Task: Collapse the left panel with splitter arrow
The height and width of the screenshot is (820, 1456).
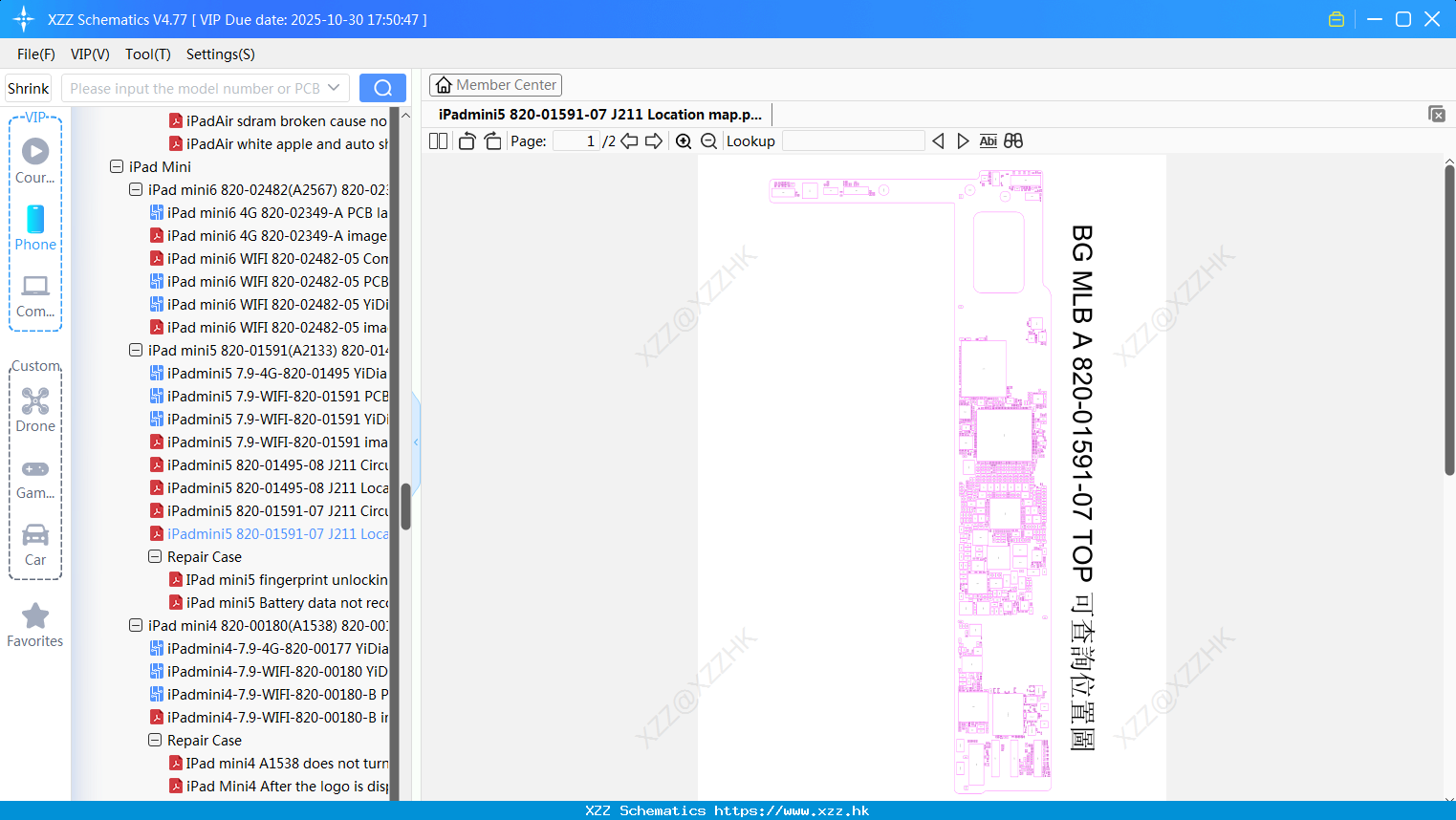Action: [416, 442]
